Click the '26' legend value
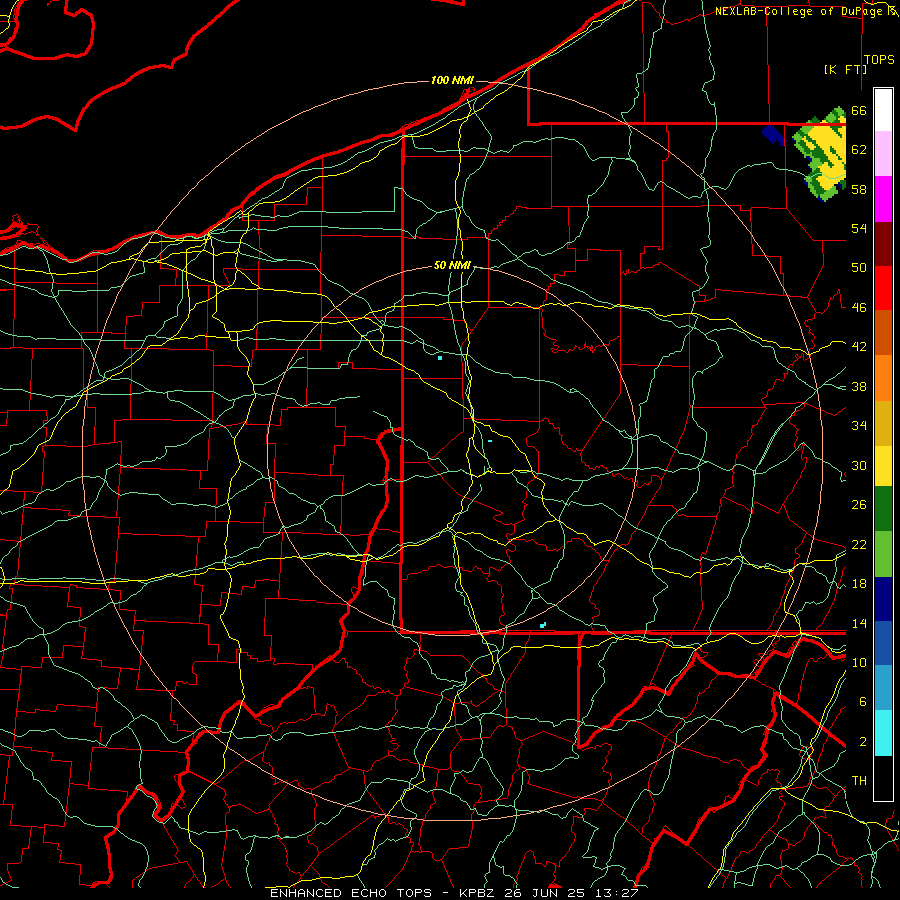 click(859, 505)
